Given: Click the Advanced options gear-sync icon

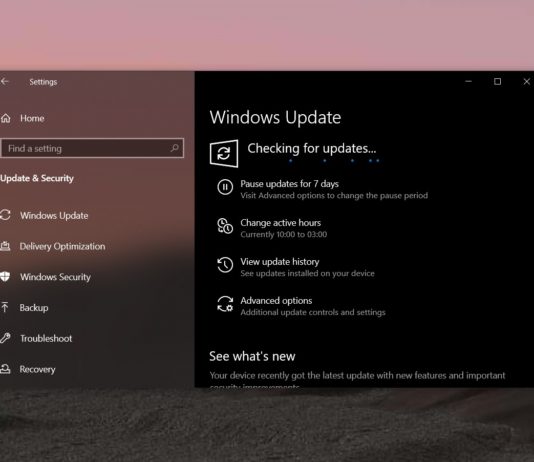Looking at the screenshot, I should 225,304.
